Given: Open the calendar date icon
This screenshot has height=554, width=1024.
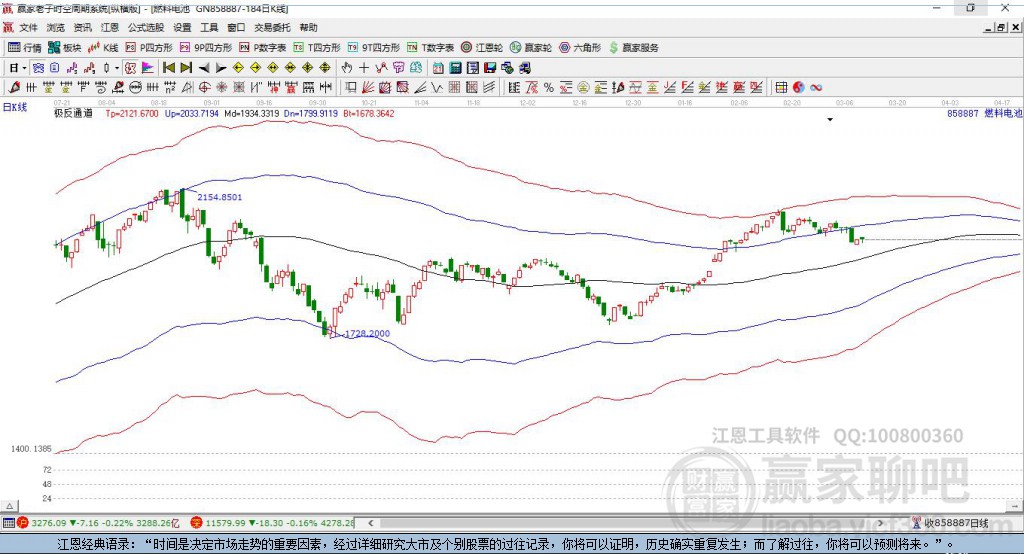Looking at the screenshot, I should (438, 67).
